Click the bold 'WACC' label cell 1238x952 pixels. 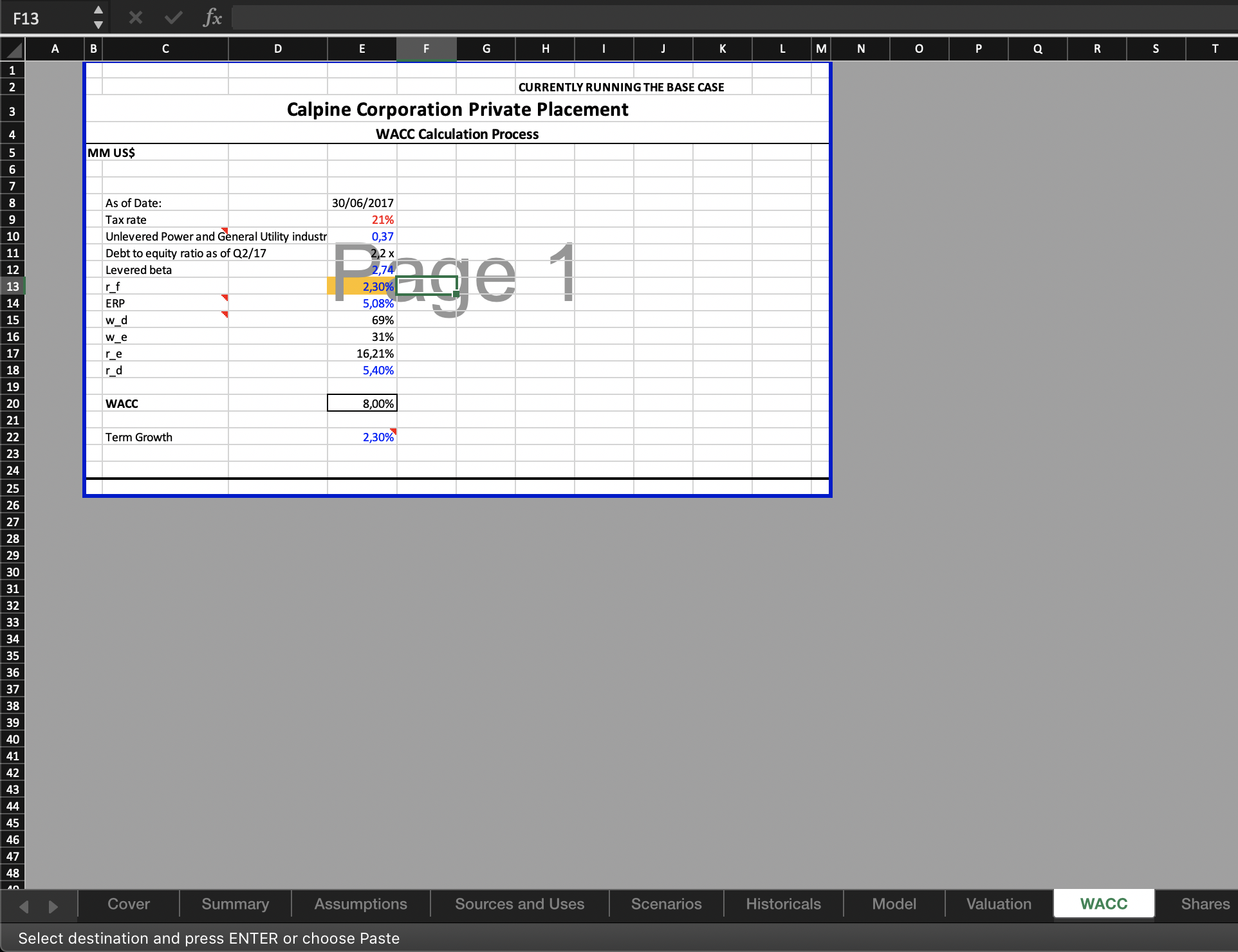tap(122, 403)
